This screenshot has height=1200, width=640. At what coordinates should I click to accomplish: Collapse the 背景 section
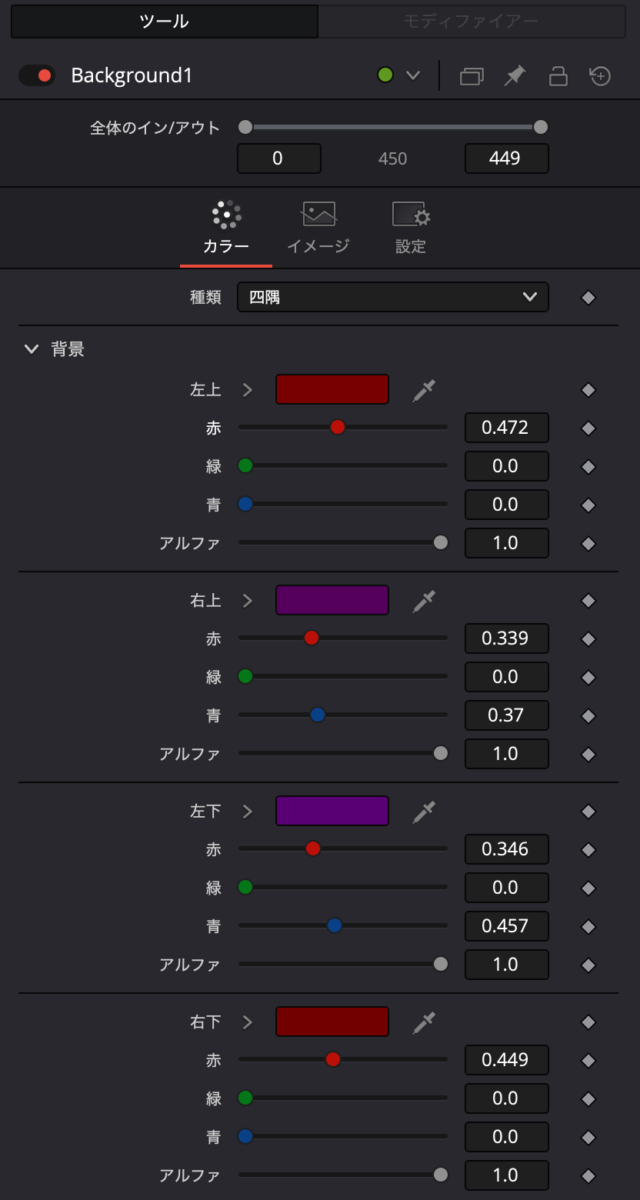click(x=30, y=350)
